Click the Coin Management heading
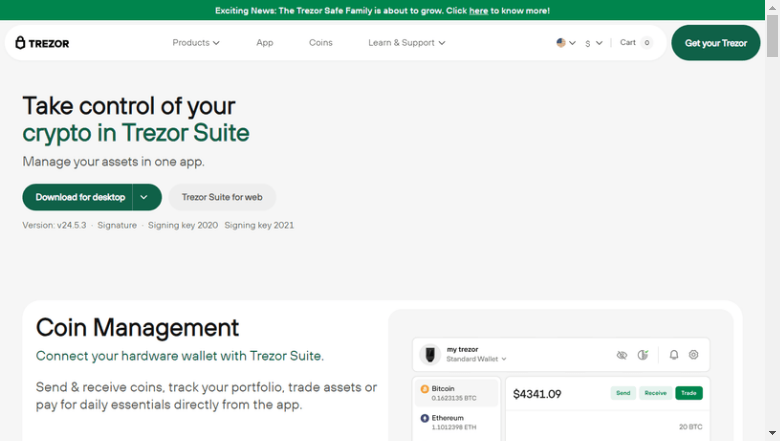 tap(137, 328)
